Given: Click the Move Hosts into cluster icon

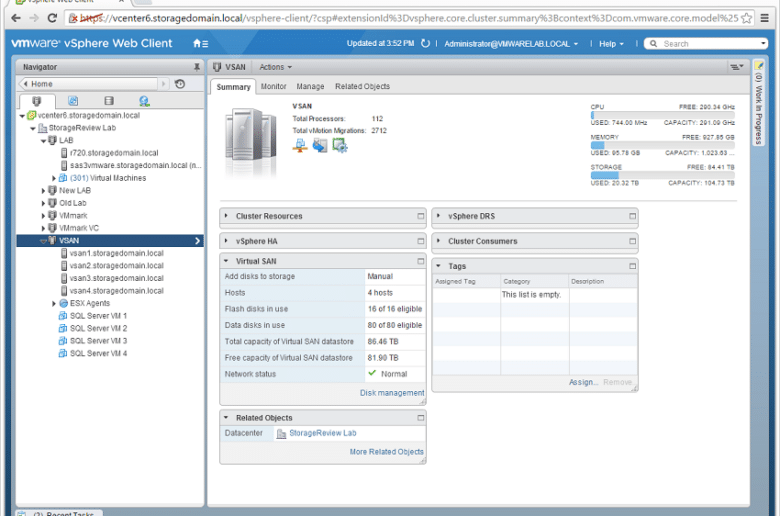Looking at the screenshot, I should click(x=320, y=145).
